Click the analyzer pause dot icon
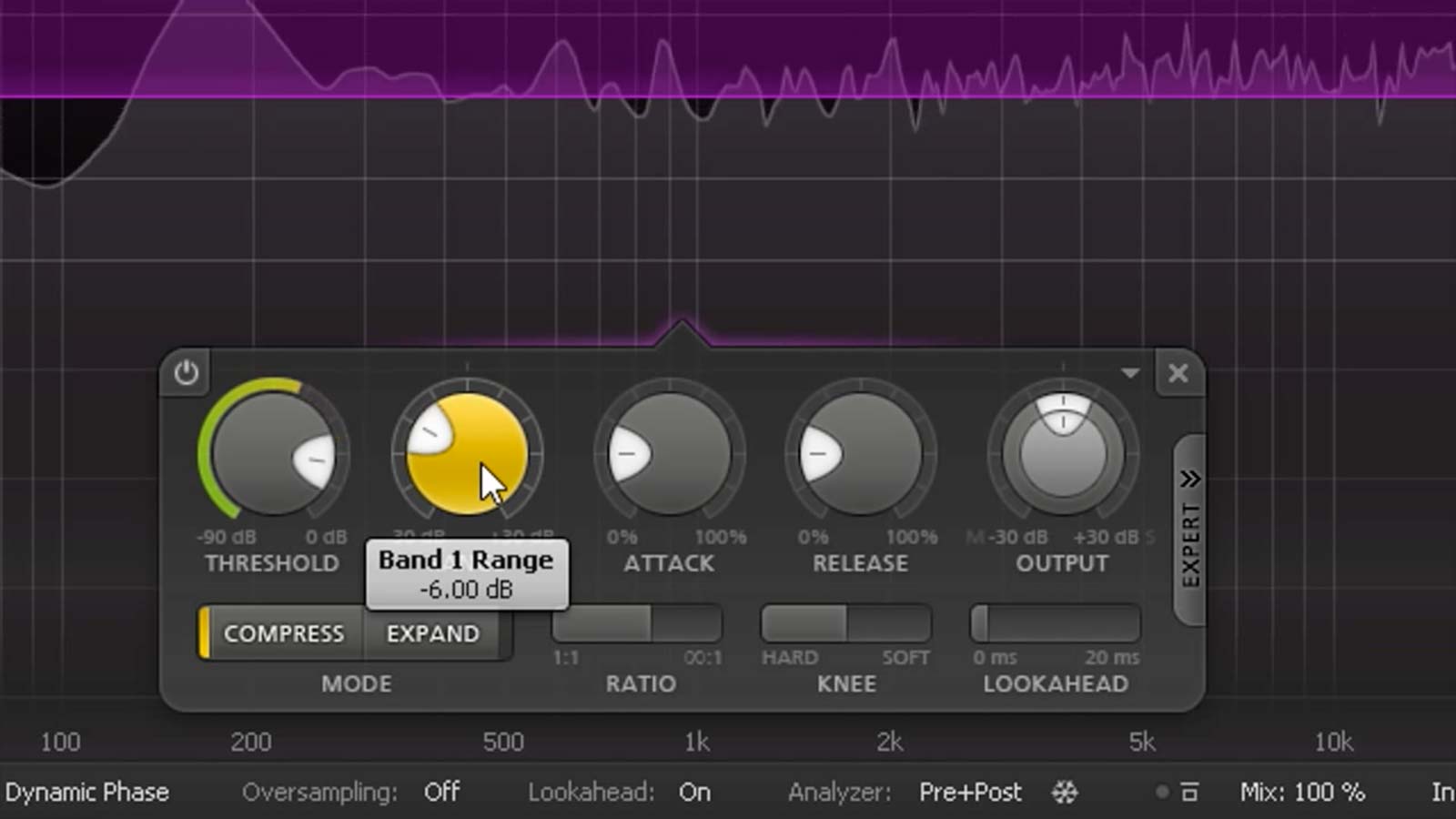Screen dimensions: 1456x819 tap(1162, 793)
